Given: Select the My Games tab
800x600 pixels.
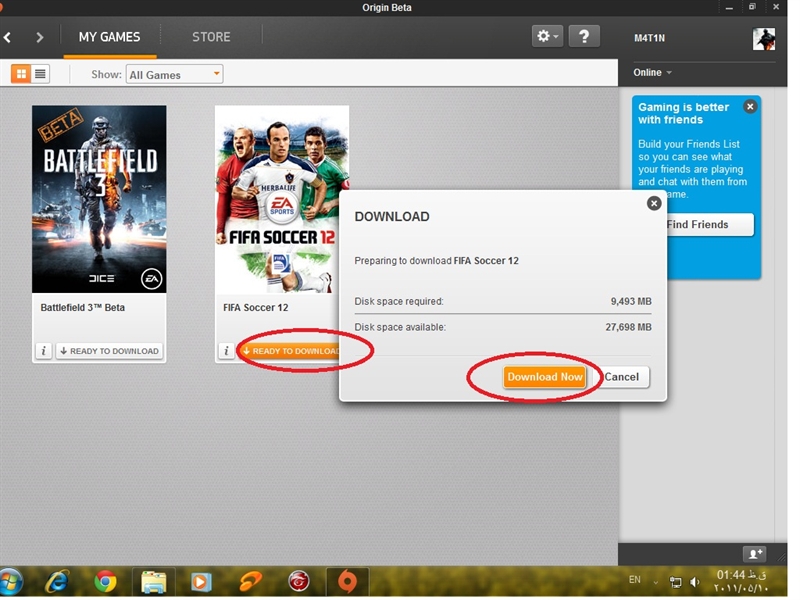Looking at the screenshot, I should point(109,37).
